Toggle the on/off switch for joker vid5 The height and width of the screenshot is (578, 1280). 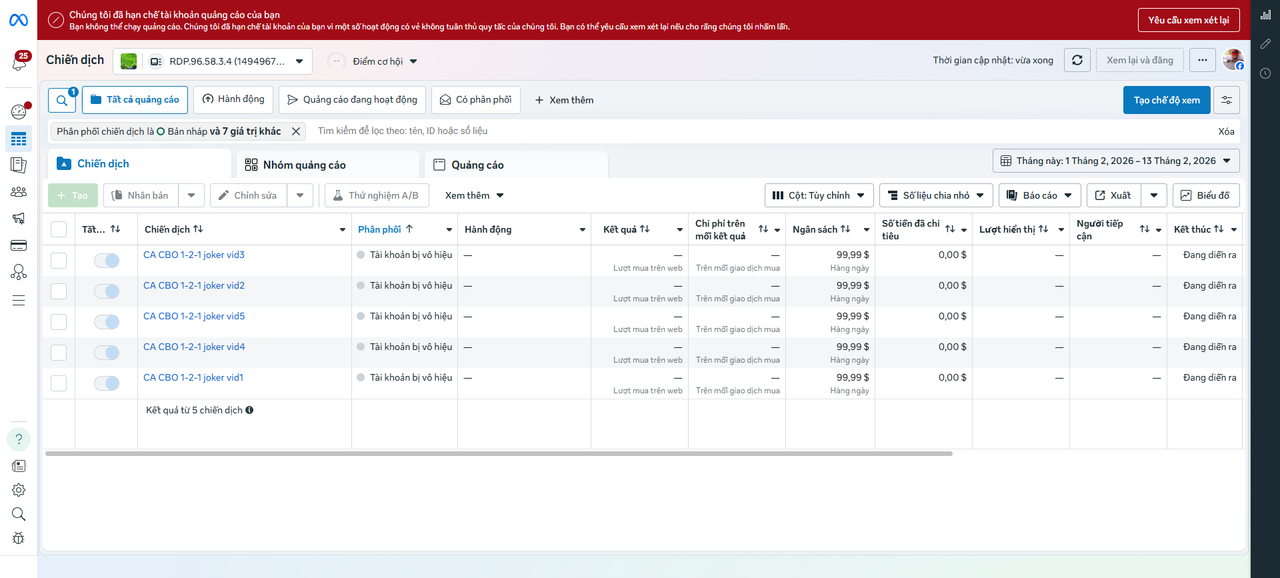coord(106,322)
